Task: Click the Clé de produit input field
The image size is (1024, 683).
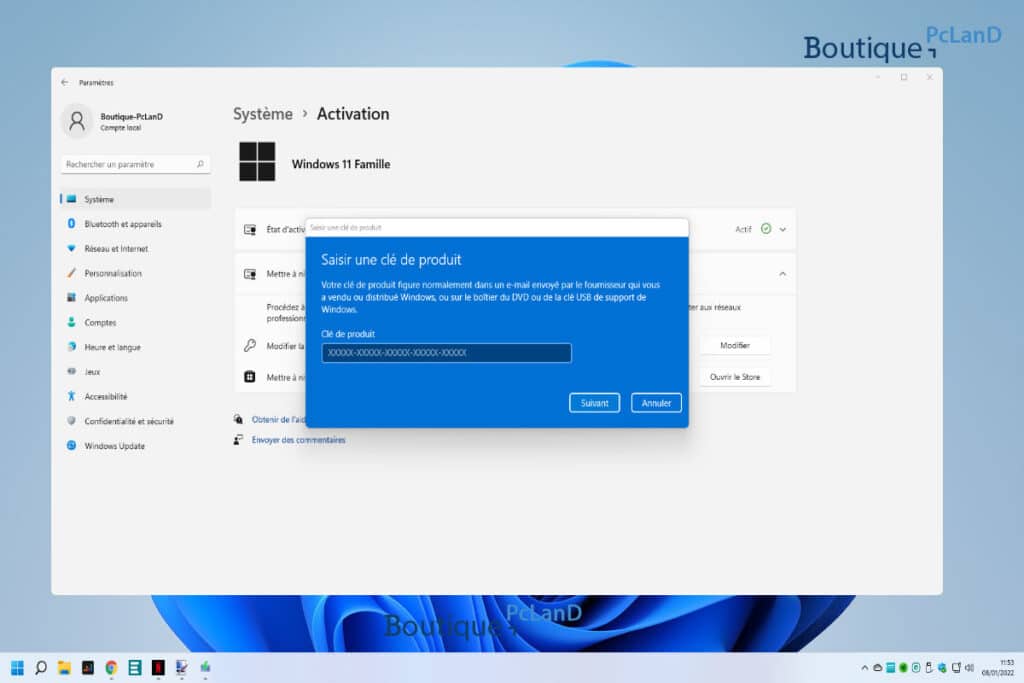Action: [446, 353]
